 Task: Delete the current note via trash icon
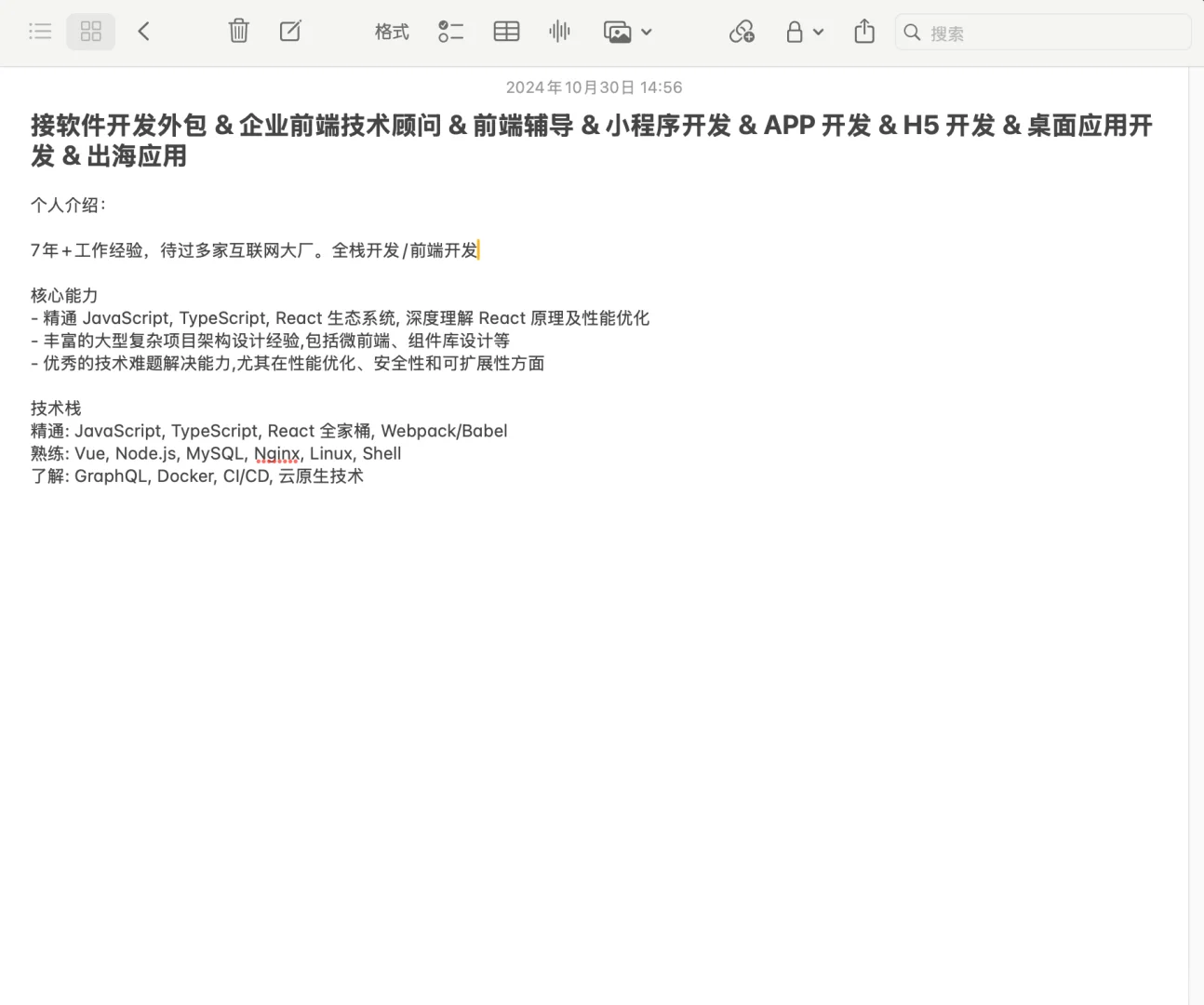pos(238,31)
